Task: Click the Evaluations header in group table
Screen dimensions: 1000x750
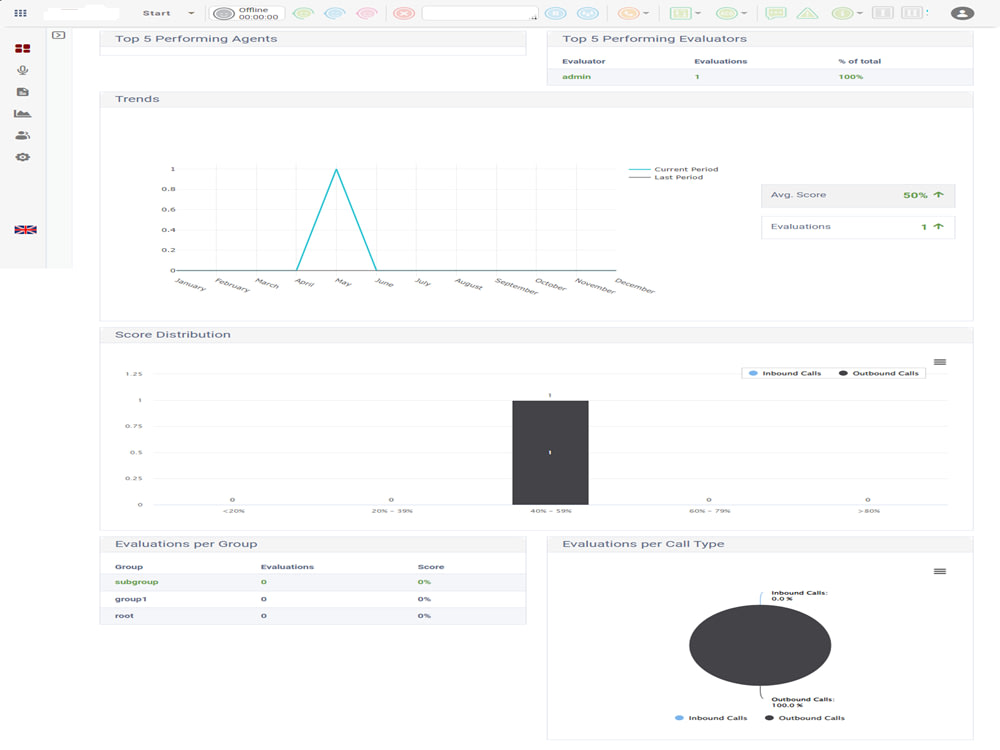Action: click(x=287, y=566)
